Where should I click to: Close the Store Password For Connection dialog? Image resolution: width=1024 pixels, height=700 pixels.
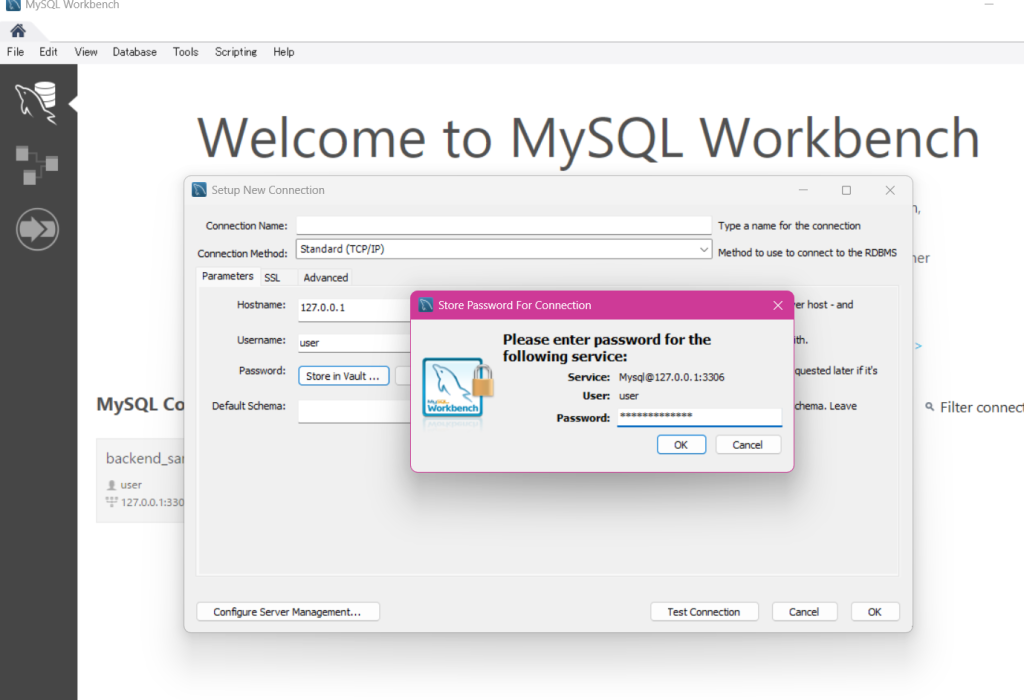pyautogui.click(x=778, y=306)
